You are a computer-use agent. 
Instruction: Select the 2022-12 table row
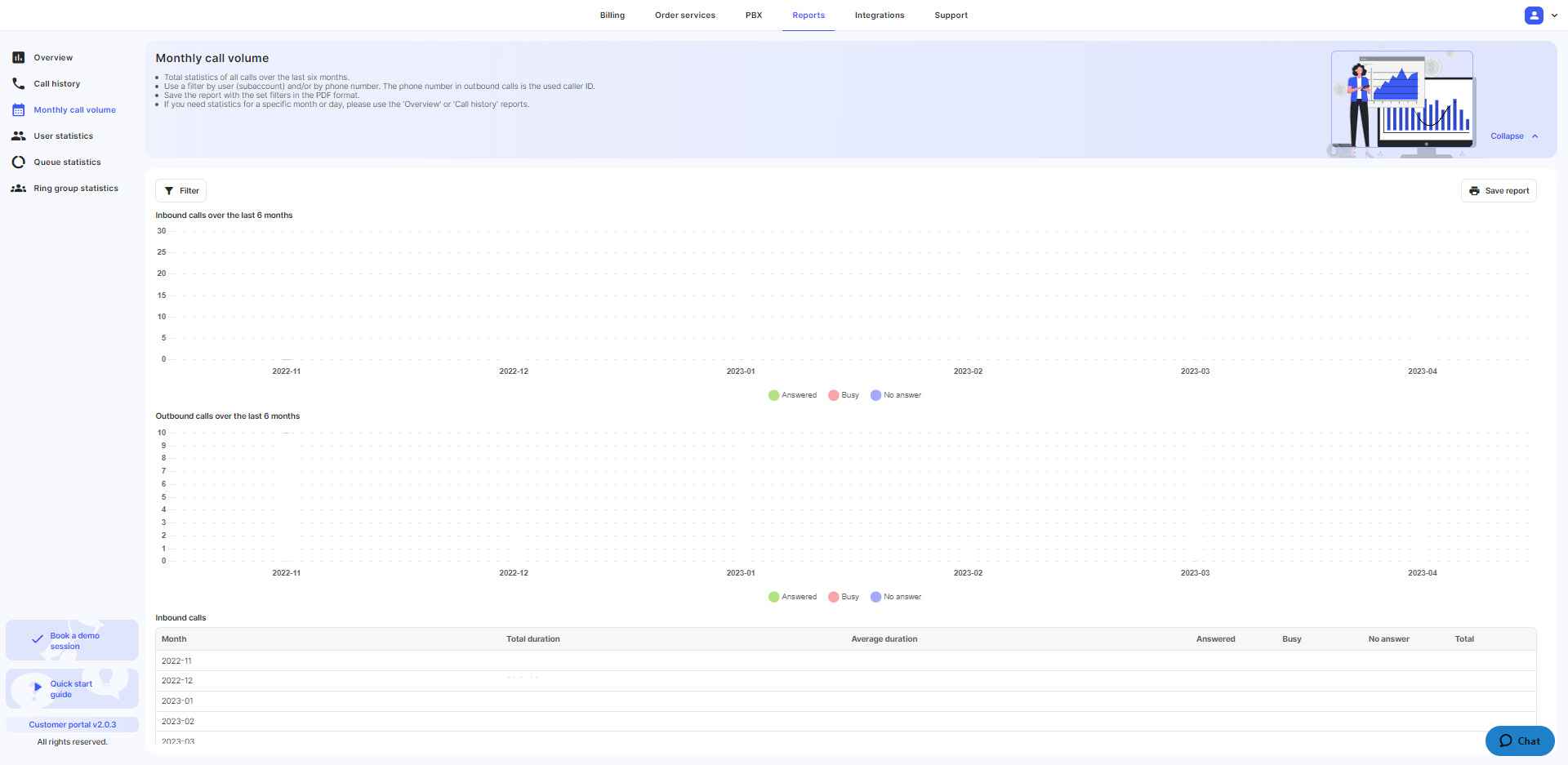pyautogui.click(x=846, y=681)
